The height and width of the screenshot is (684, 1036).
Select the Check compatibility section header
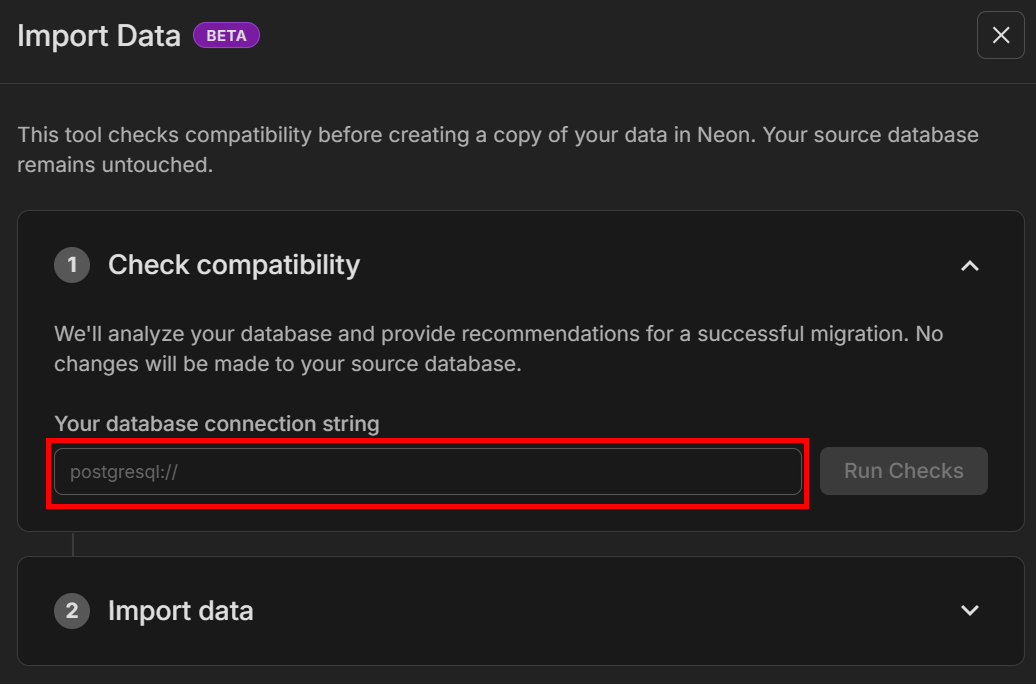(x=234, y=266)
